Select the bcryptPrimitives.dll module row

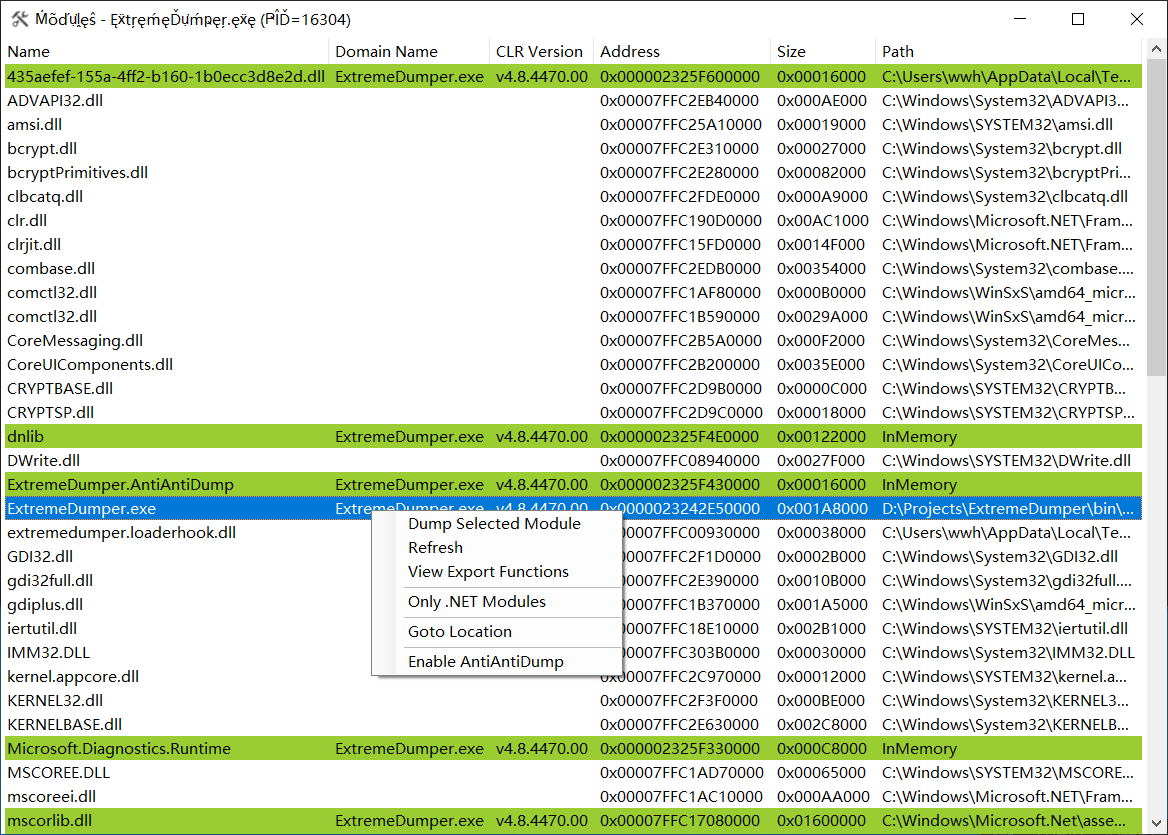pos(573,173)
